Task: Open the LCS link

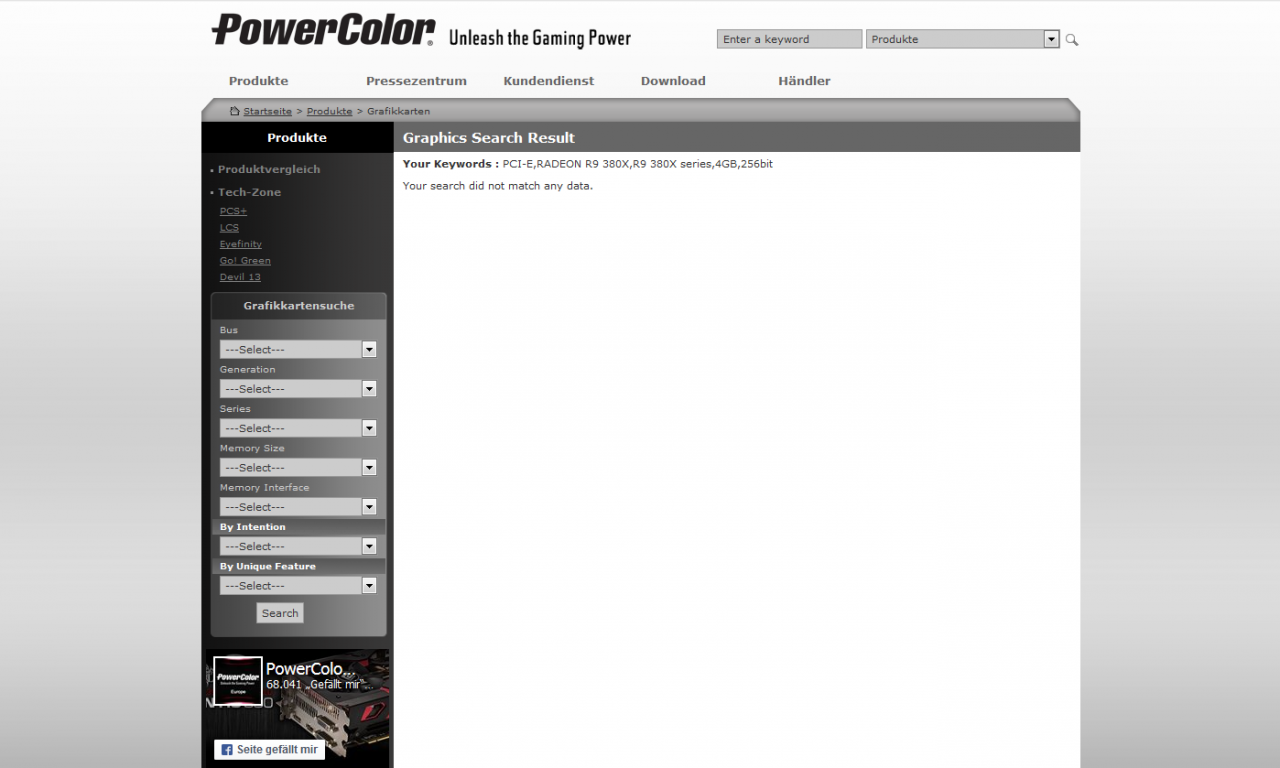Action: click(229, 228)
